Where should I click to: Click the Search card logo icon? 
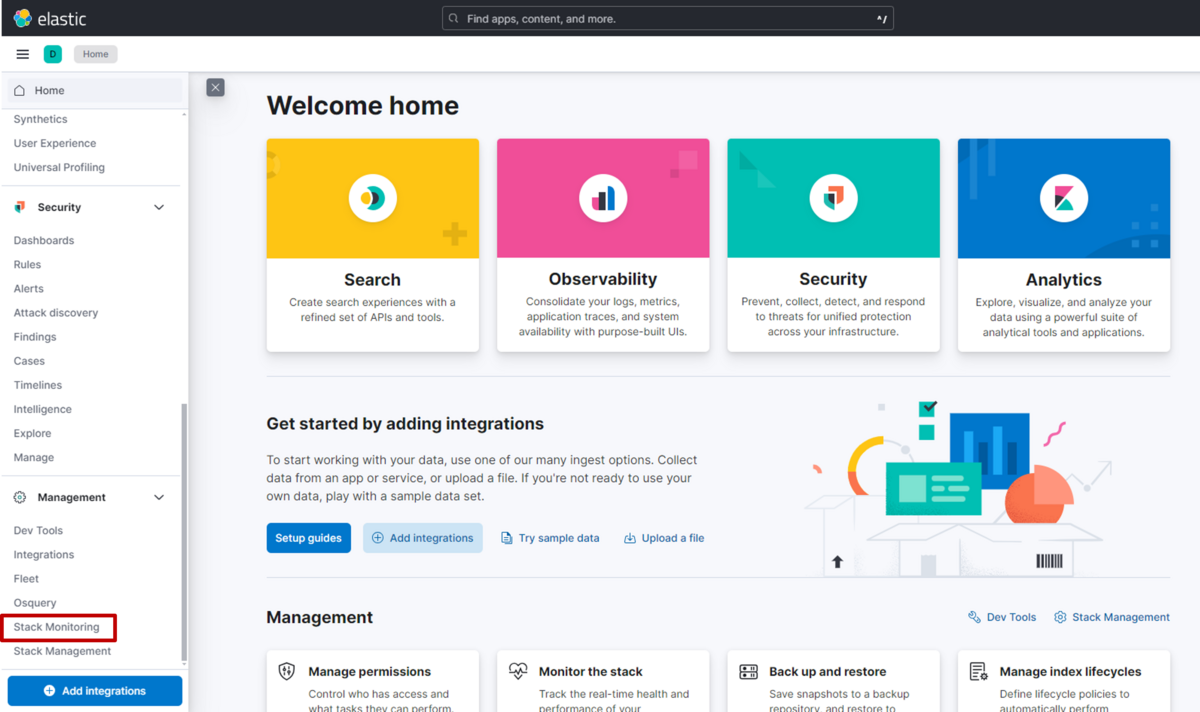coord(372,198)
